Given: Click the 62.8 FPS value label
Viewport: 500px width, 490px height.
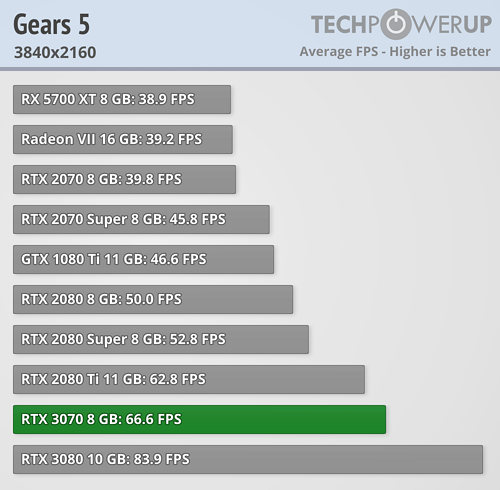Looking at the screenshot, I should 178,379.
